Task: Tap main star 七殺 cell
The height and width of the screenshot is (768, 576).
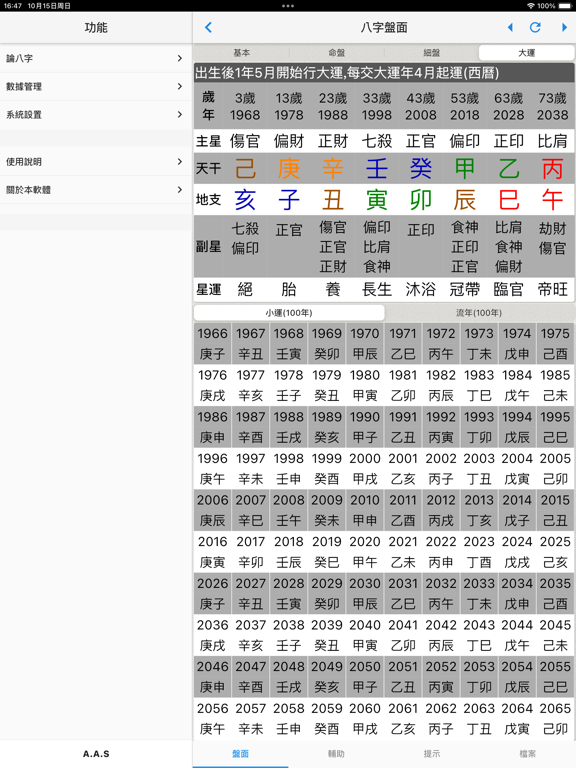Action: coord(377,141)
